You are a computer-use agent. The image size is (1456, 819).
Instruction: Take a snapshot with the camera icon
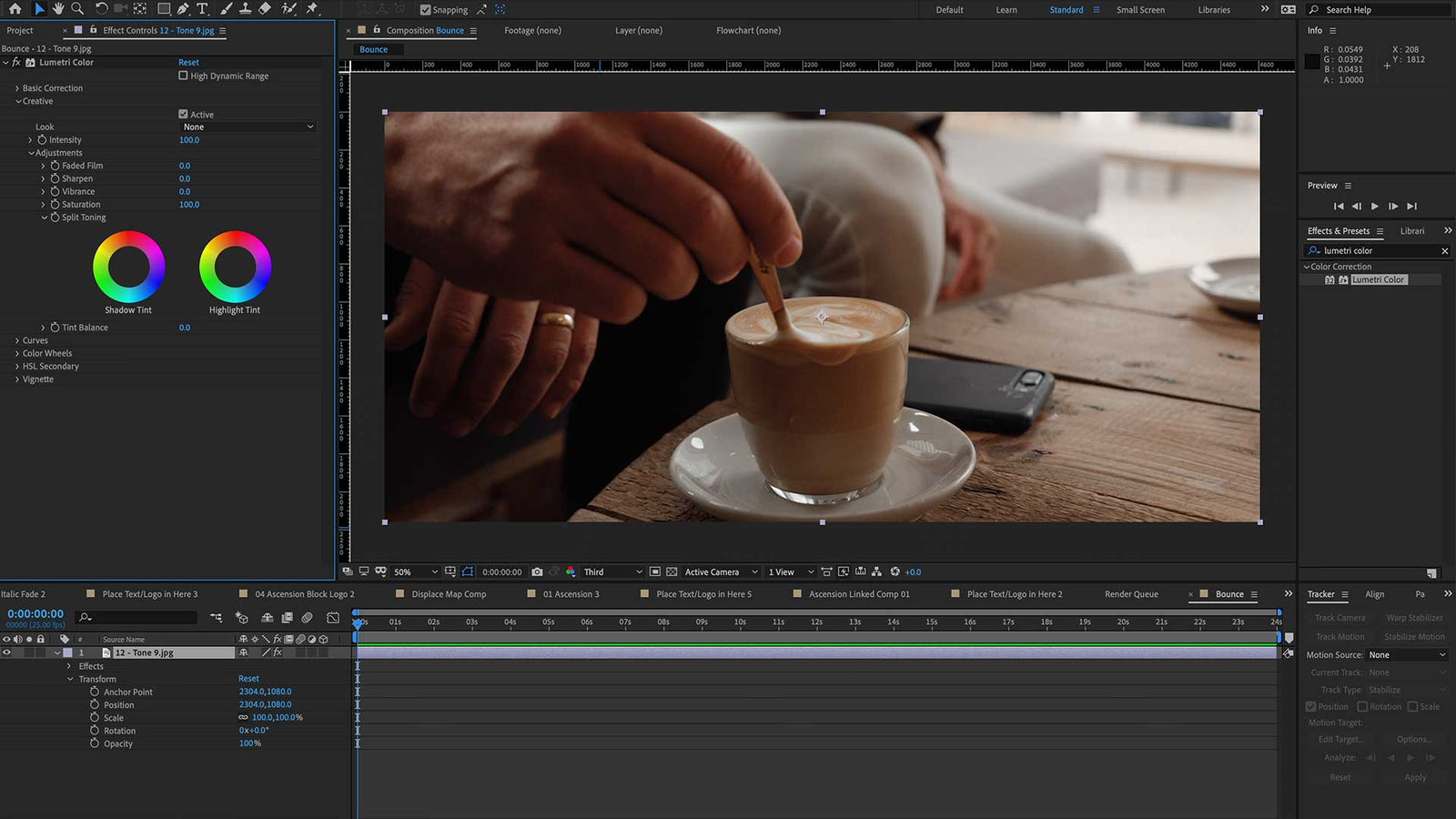[x=537, y=571]
